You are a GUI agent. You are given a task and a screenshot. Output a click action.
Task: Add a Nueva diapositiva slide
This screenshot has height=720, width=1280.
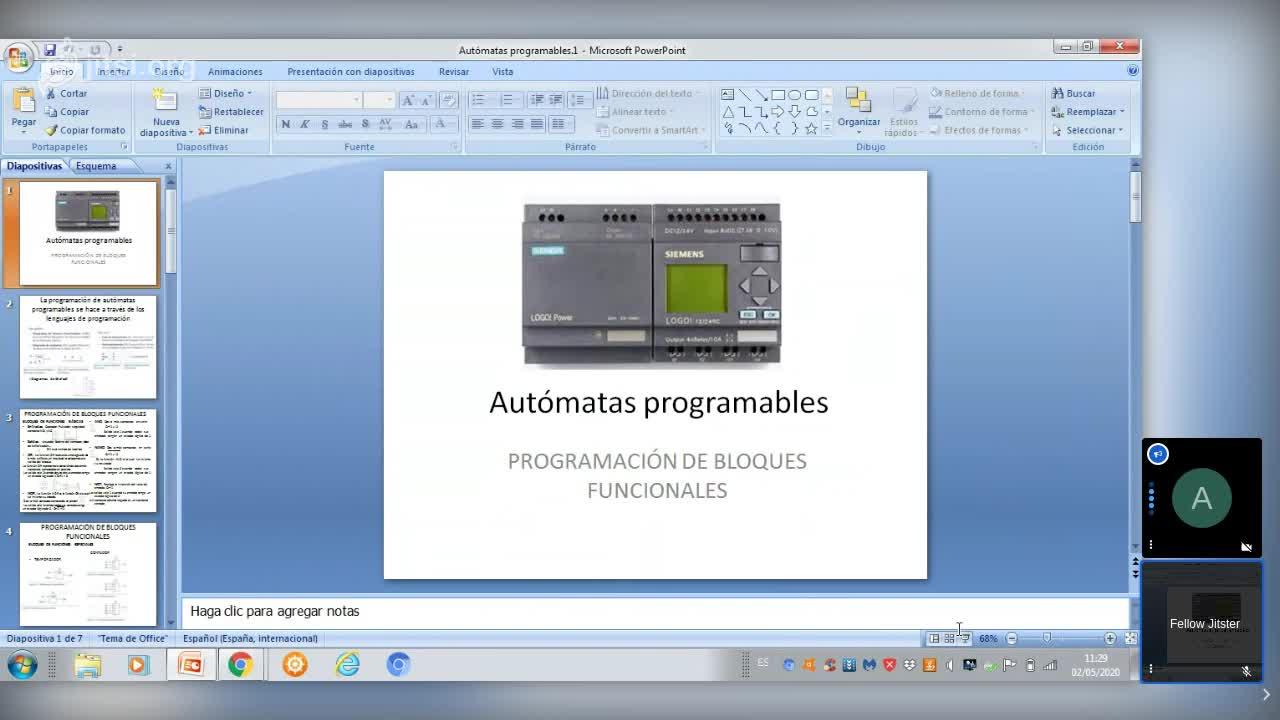coord(166,111)
